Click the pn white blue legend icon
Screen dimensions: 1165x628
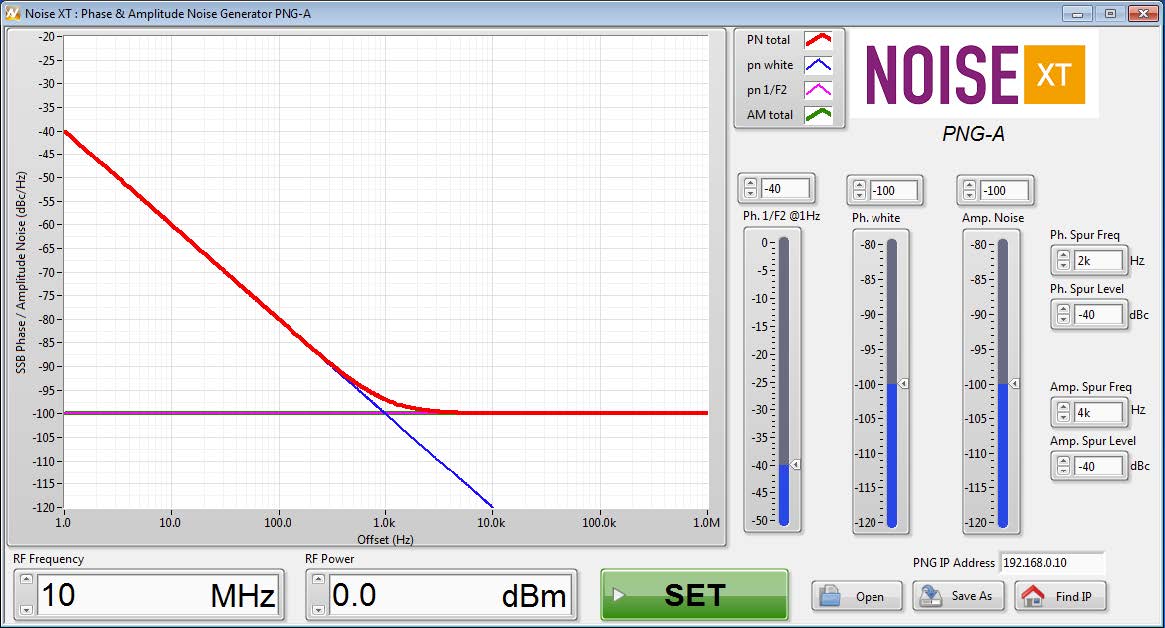(x=819, y=65)
